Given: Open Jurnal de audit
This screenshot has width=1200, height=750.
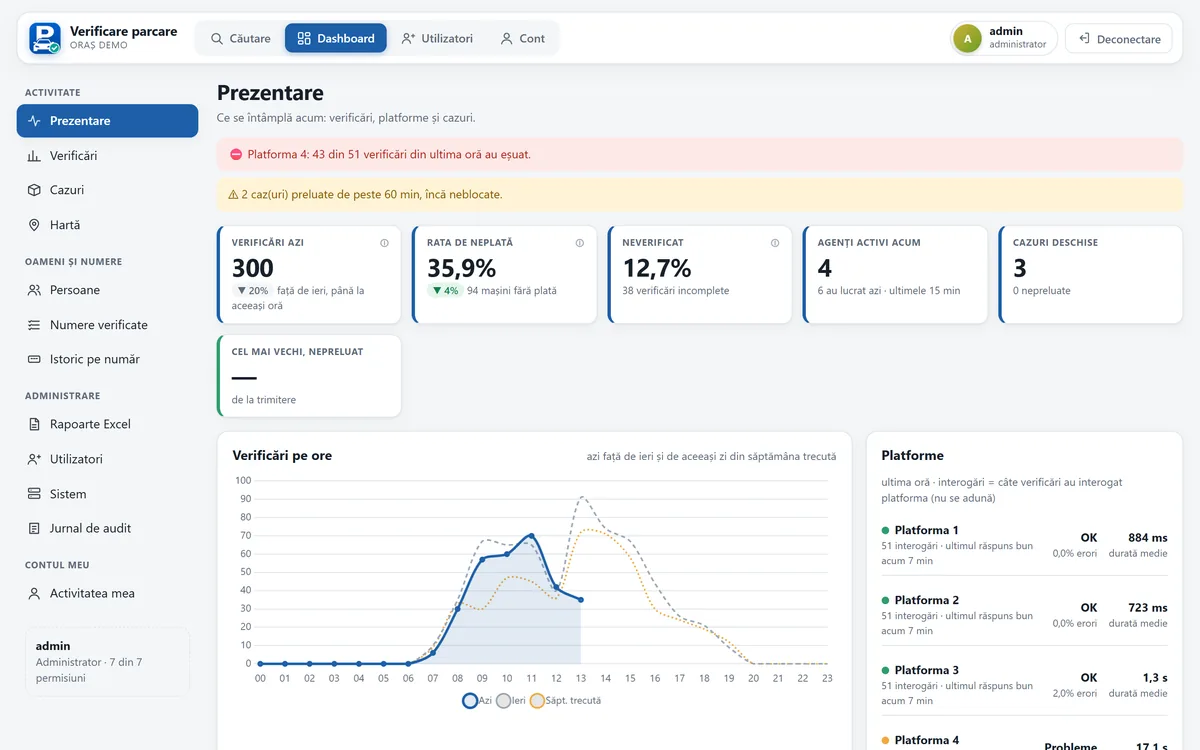Looking at the screenshot, I should click(107, 528).
